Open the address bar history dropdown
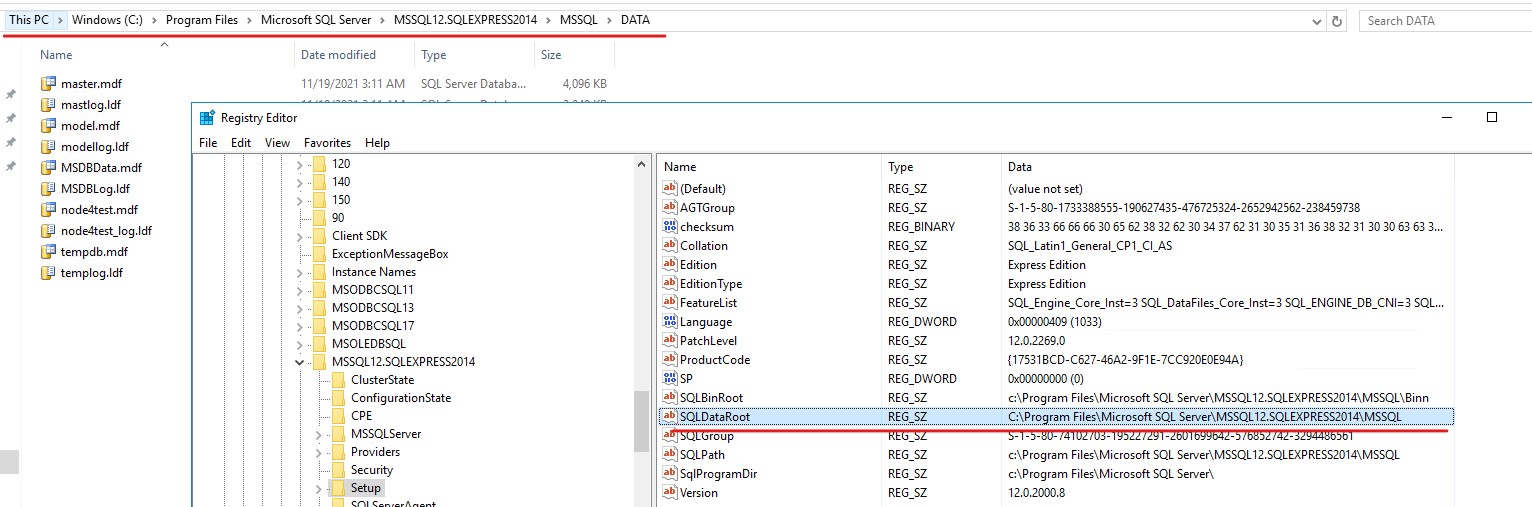Viewport: 1532px width, 507px height. 1317,21
